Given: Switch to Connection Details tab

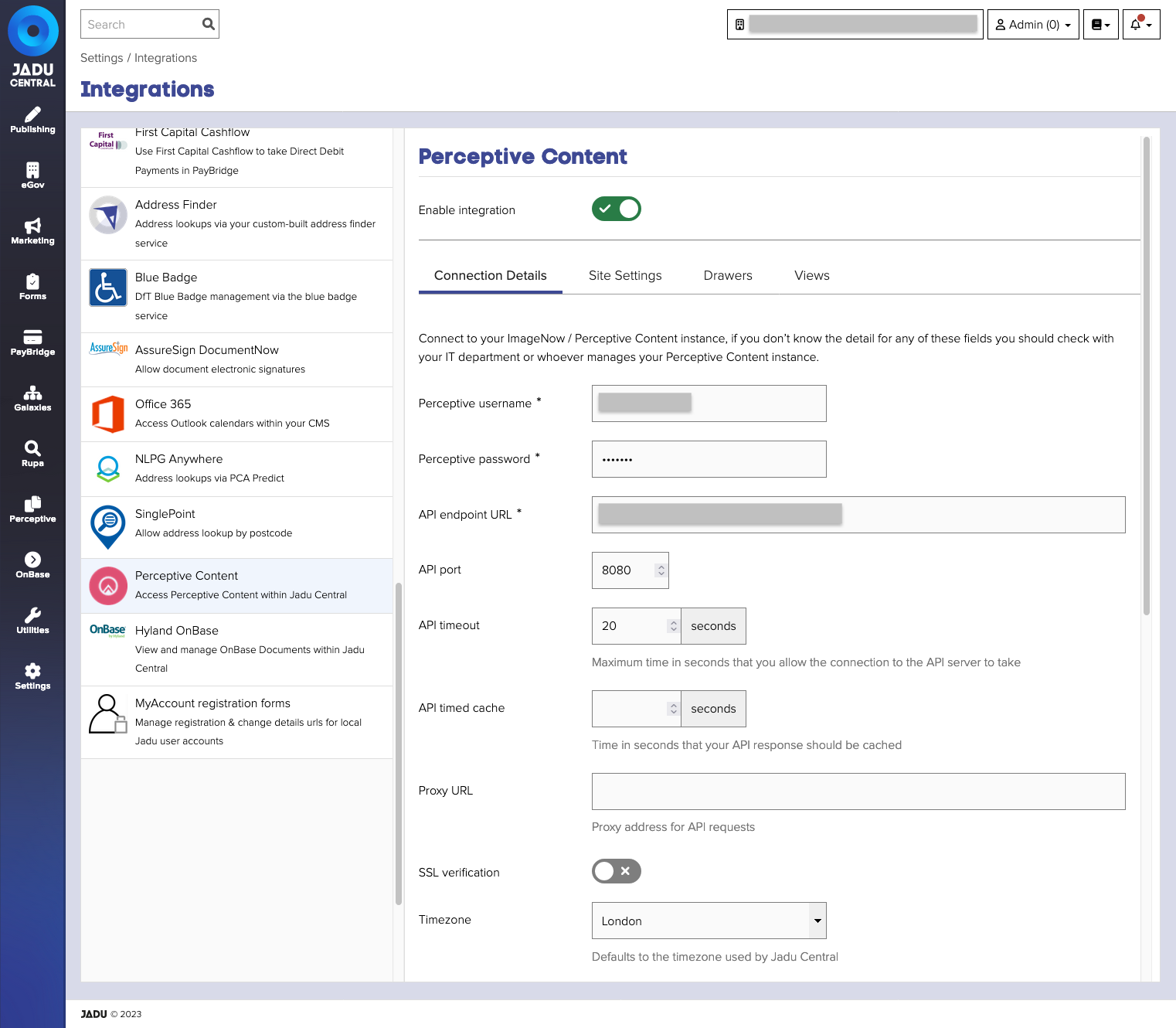Looking at the screenshot, I should pyautogui.click(x=490, y=275).
